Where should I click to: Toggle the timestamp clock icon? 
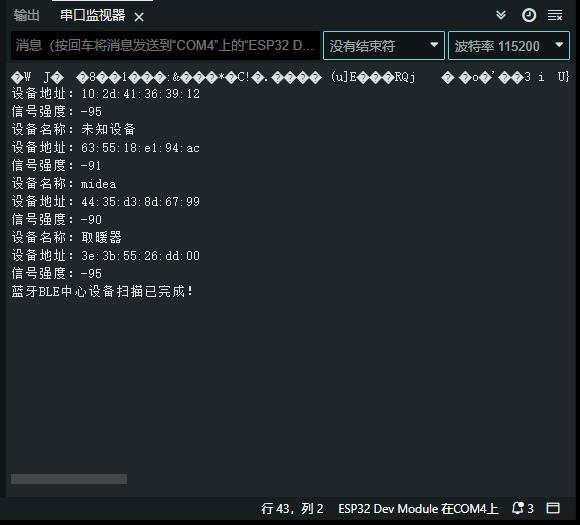point(529,16)
